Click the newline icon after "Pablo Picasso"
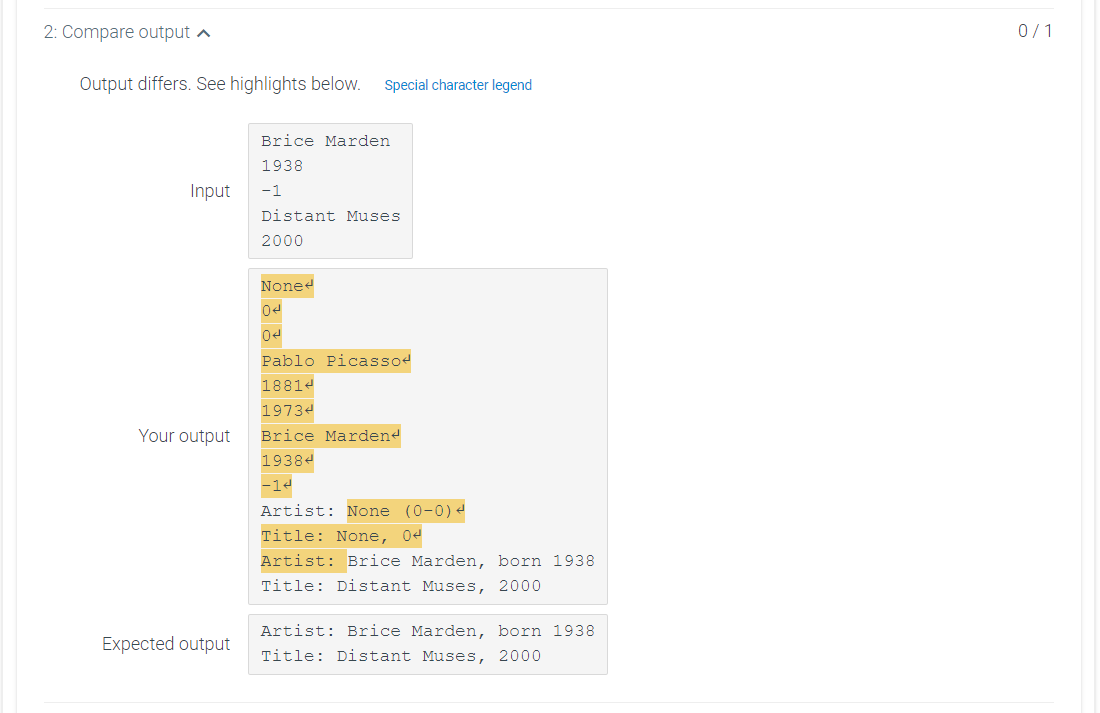This screenshot has width=1100, height=713. click(405, 360)
